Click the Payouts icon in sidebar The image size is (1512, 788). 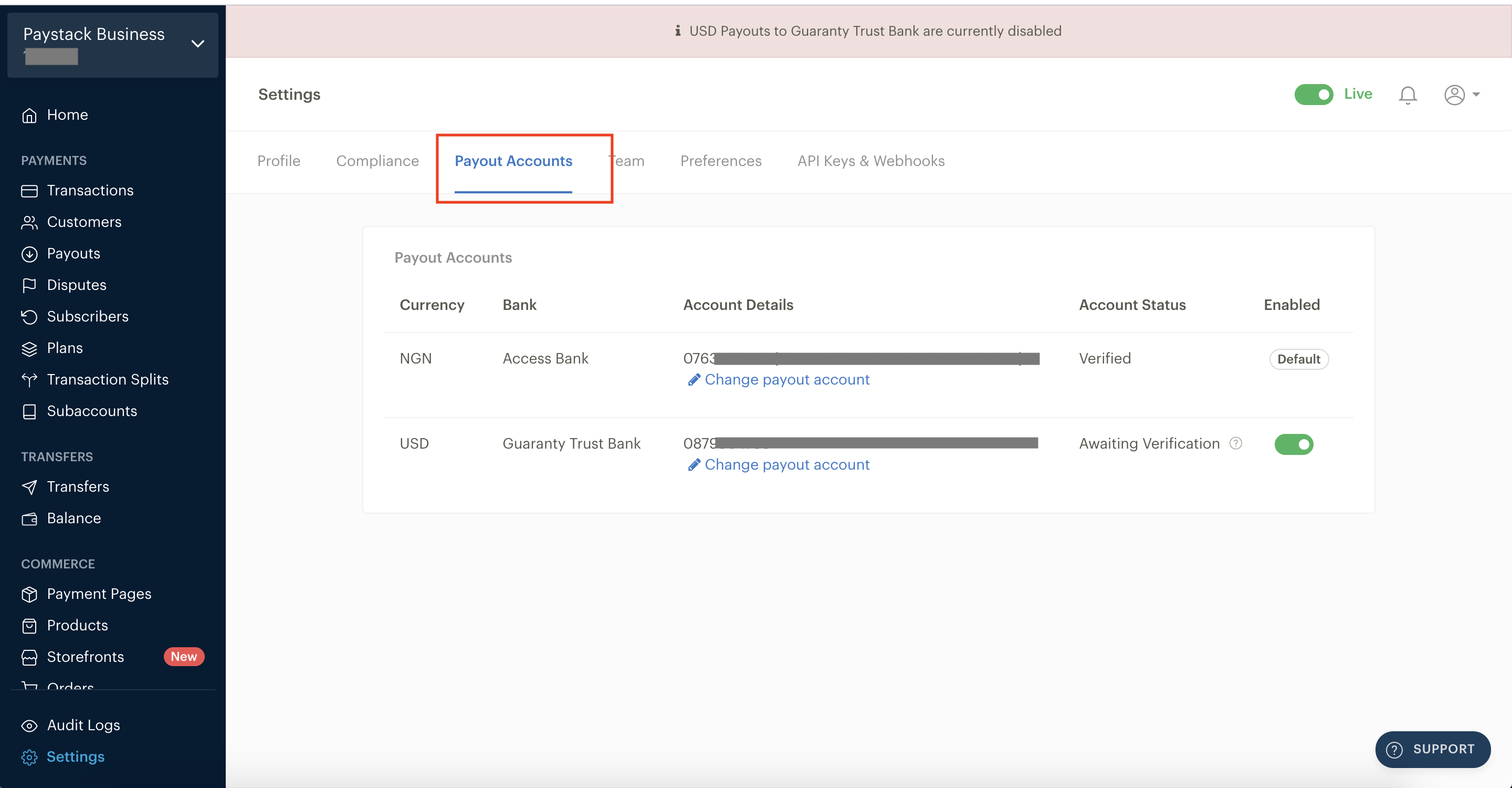point(30,253)
